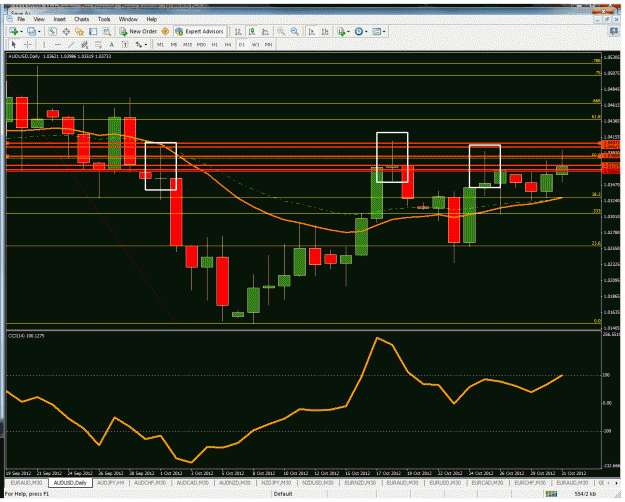
Task: Open the Insert menu
Action: pyautogui.click(x=59, y=19)
